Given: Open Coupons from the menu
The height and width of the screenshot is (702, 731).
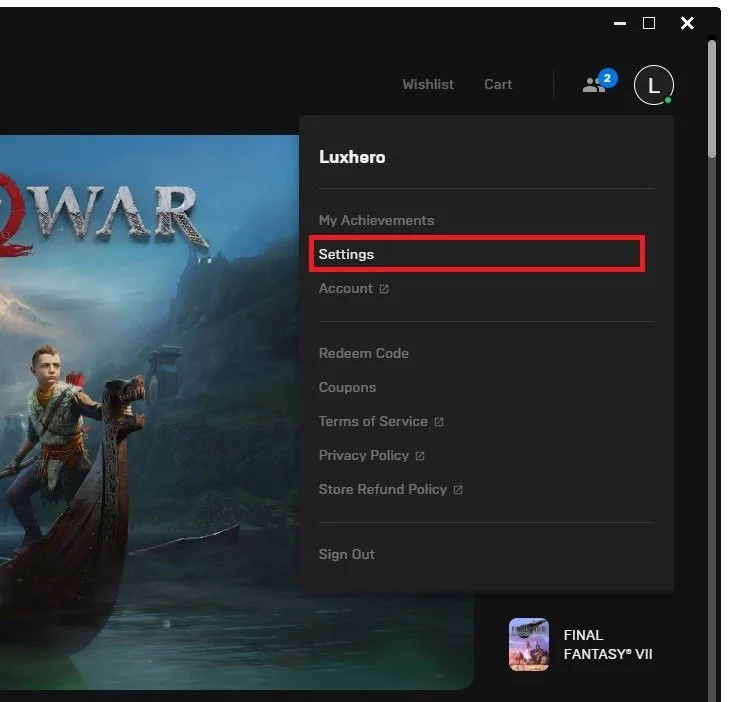Looking at the screenshot, I should 347,387.
